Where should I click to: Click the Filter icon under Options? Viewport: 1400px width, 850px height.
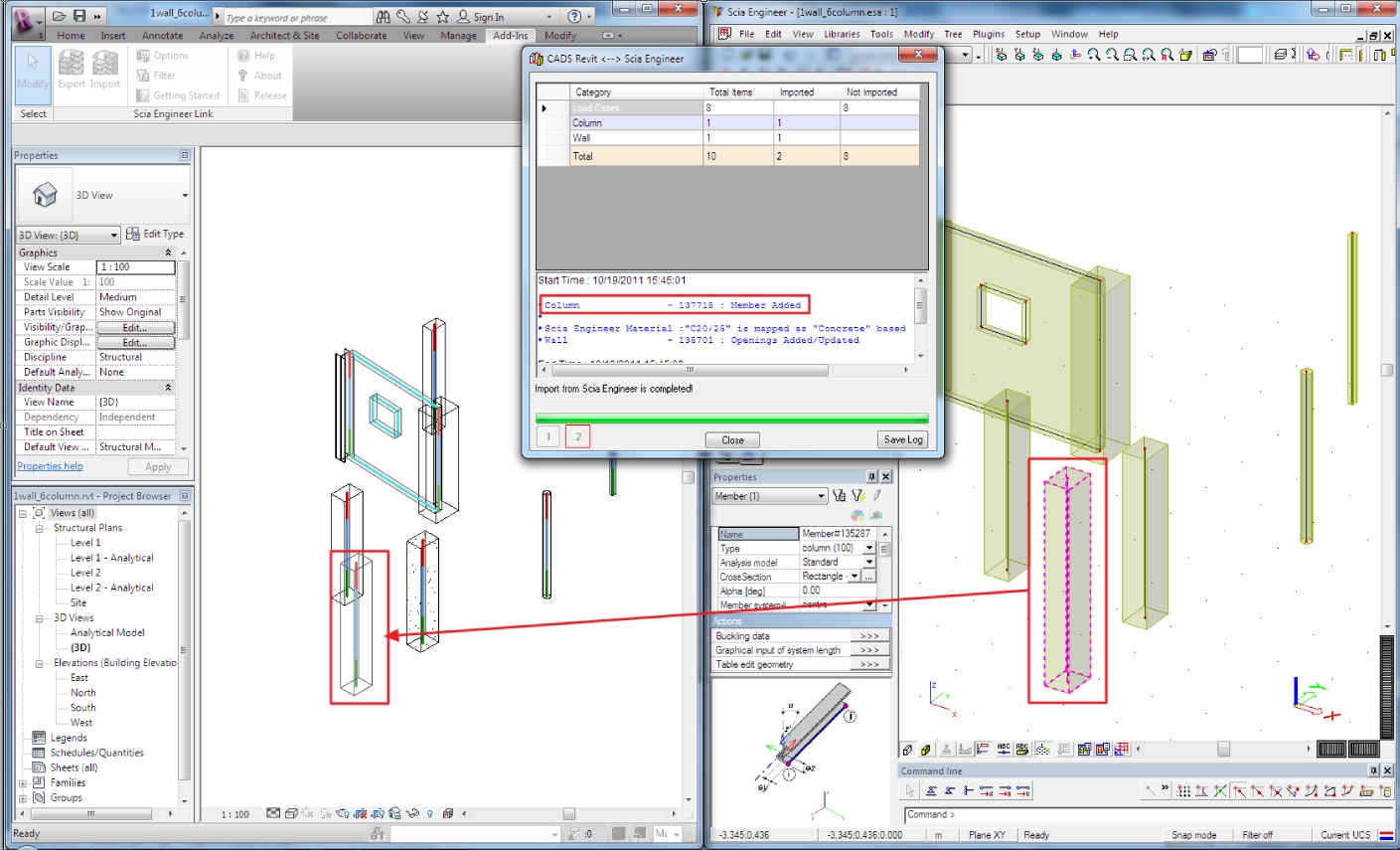coord(144,76)
